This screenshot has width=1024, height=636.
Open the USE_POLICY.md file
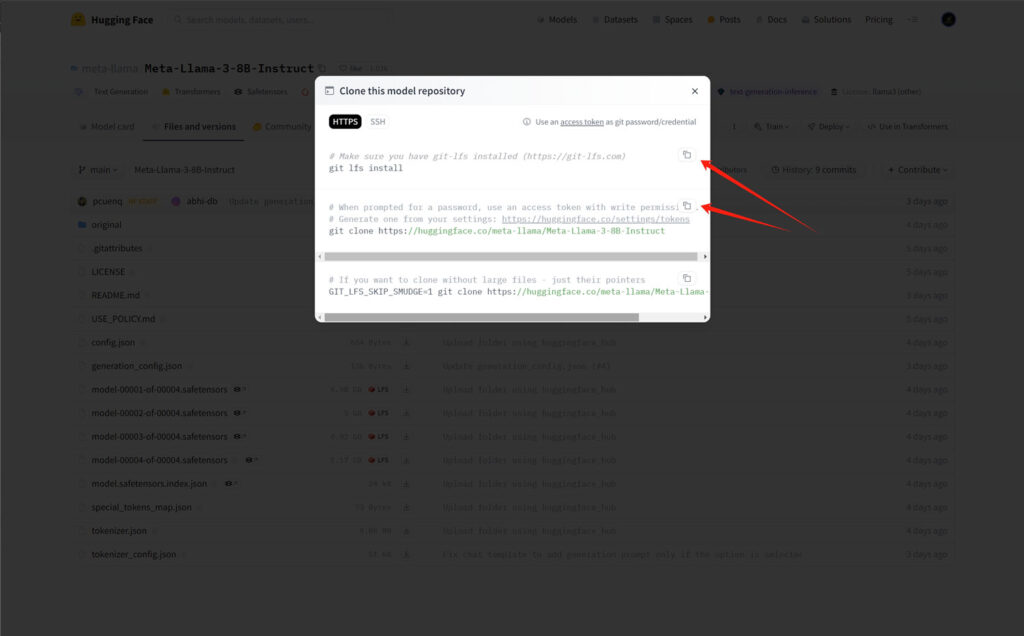pyautogui.click(x=123, y=319)
